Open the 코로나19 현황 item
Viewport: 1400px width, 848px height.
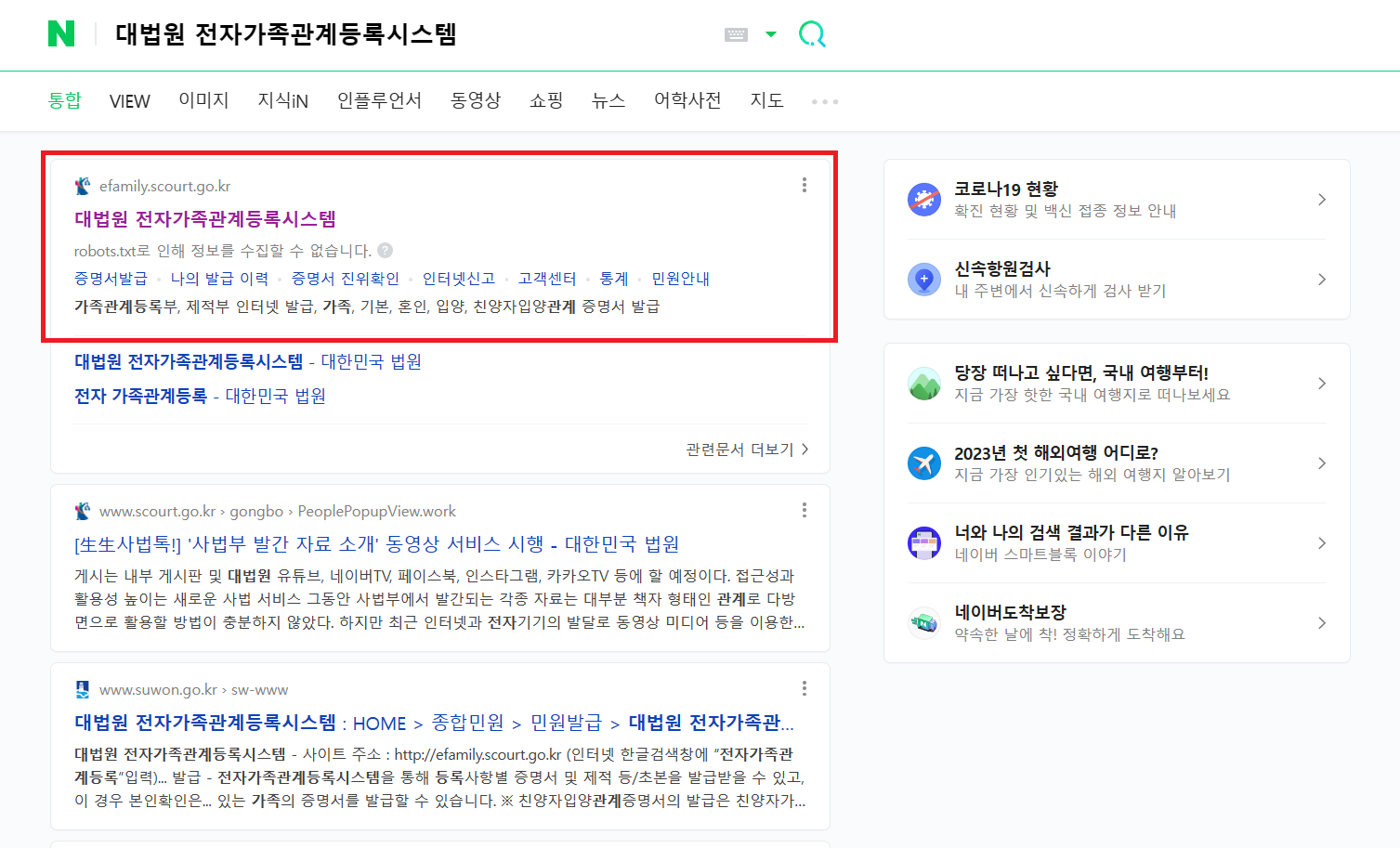pos(1117,200)
